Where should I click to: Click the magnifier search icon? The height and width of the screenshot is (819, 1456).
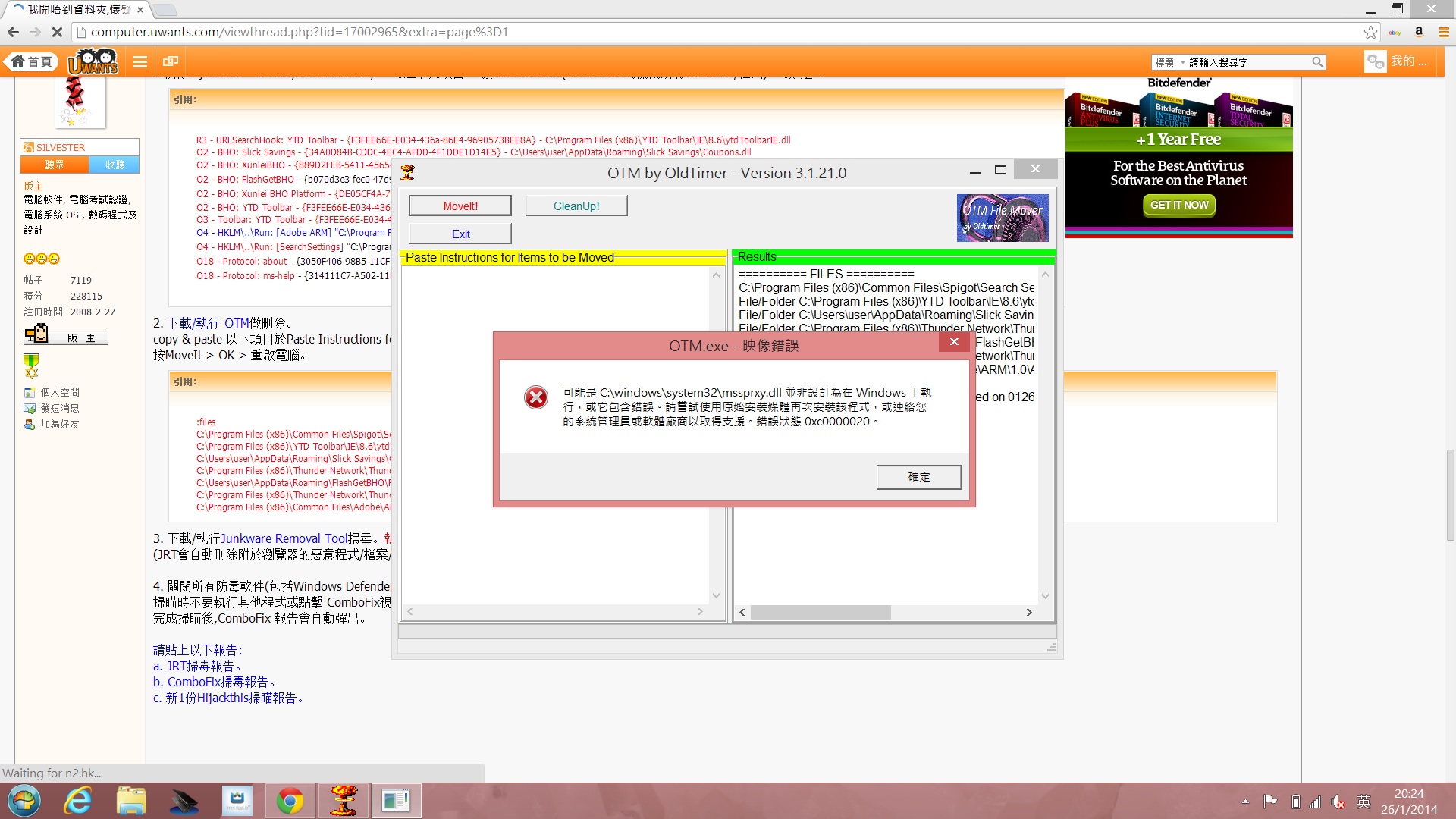tap(1318, 62)
